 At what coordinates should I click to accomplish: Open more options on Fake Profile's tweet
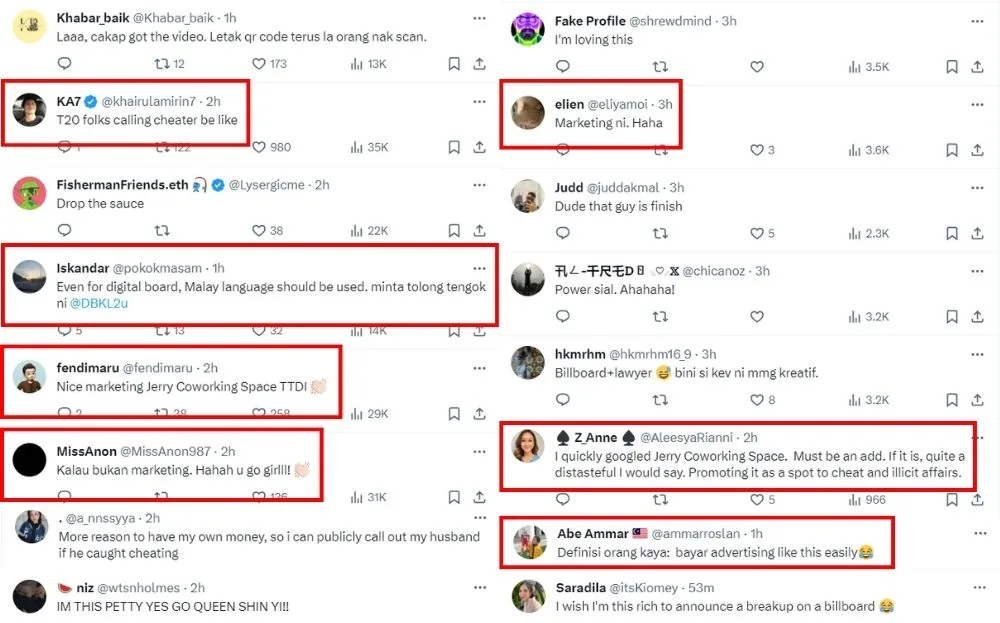click(978, 20)
